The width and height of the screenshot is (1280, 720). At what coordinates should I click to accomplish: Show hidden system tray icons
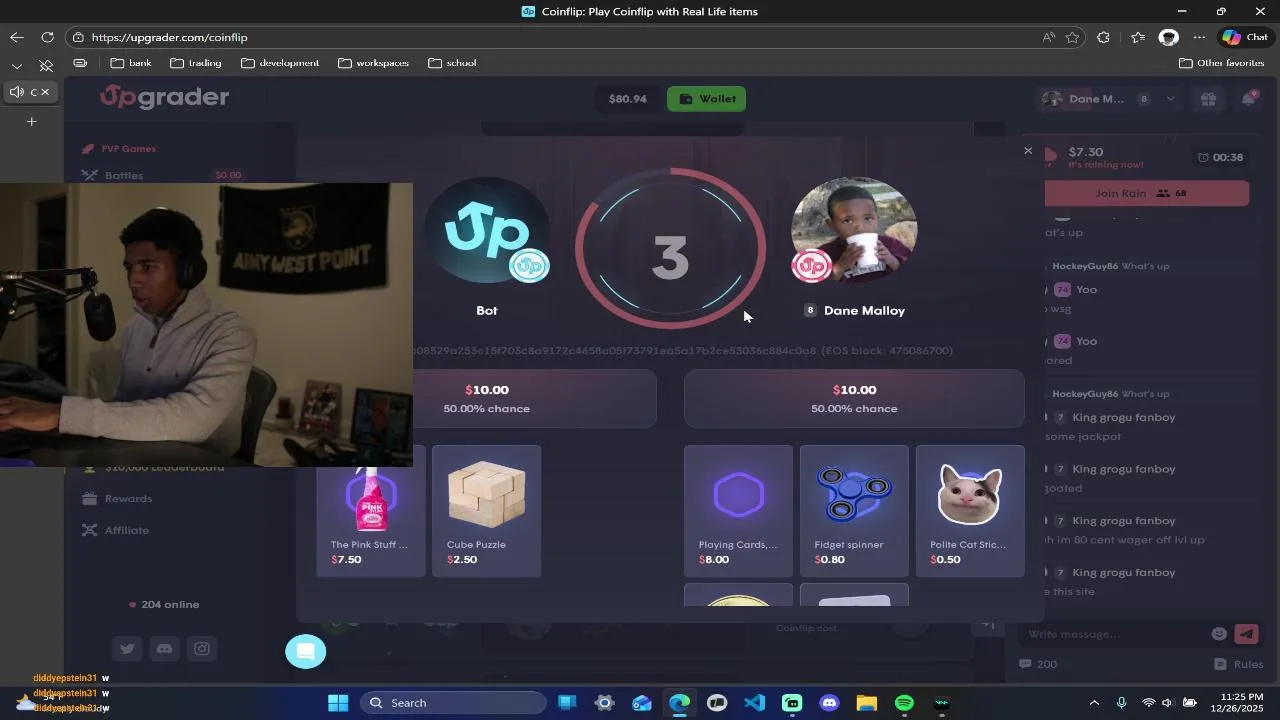point(1094,703)
